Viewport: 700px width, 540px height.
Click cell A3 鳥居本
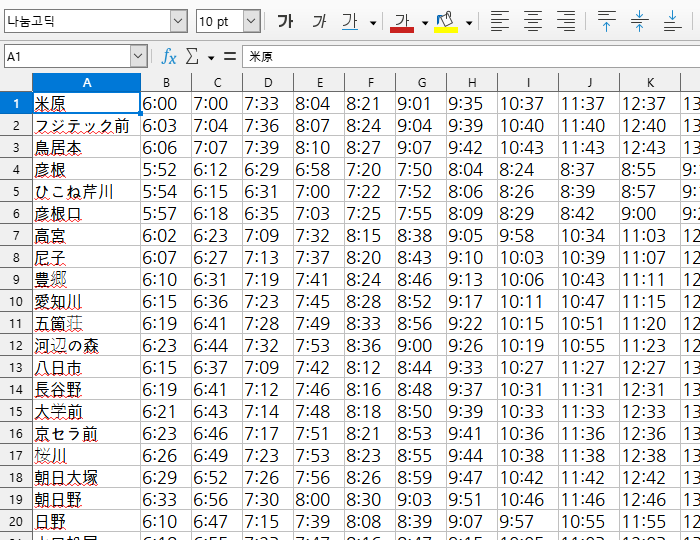[x=87, y=147]
